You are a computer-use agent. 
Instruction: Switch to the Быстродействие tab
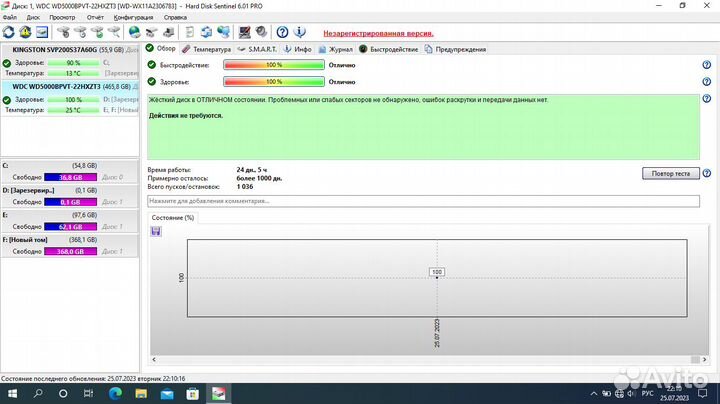pos(388,49)
